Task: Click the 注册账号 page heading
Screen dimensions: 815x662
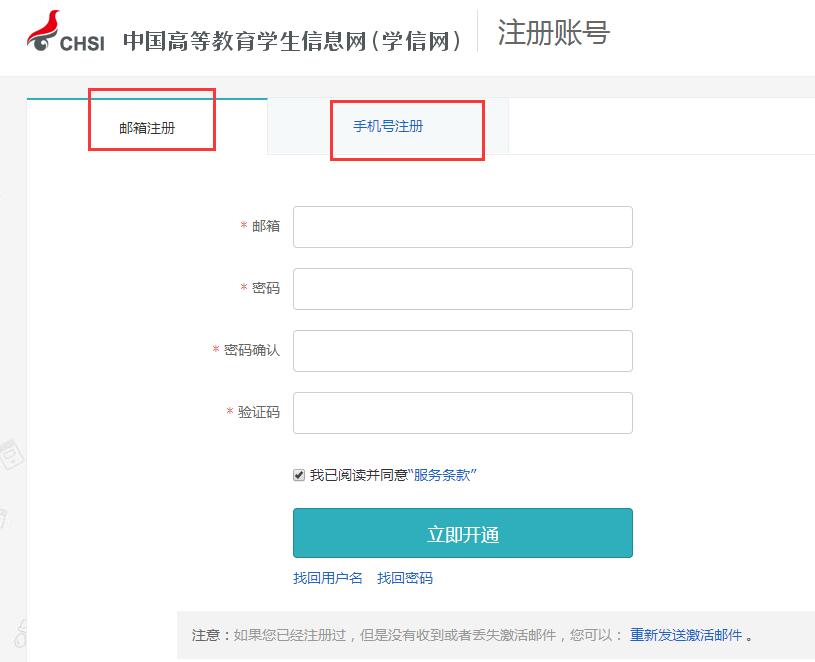Action: click(x=552, y=30)
